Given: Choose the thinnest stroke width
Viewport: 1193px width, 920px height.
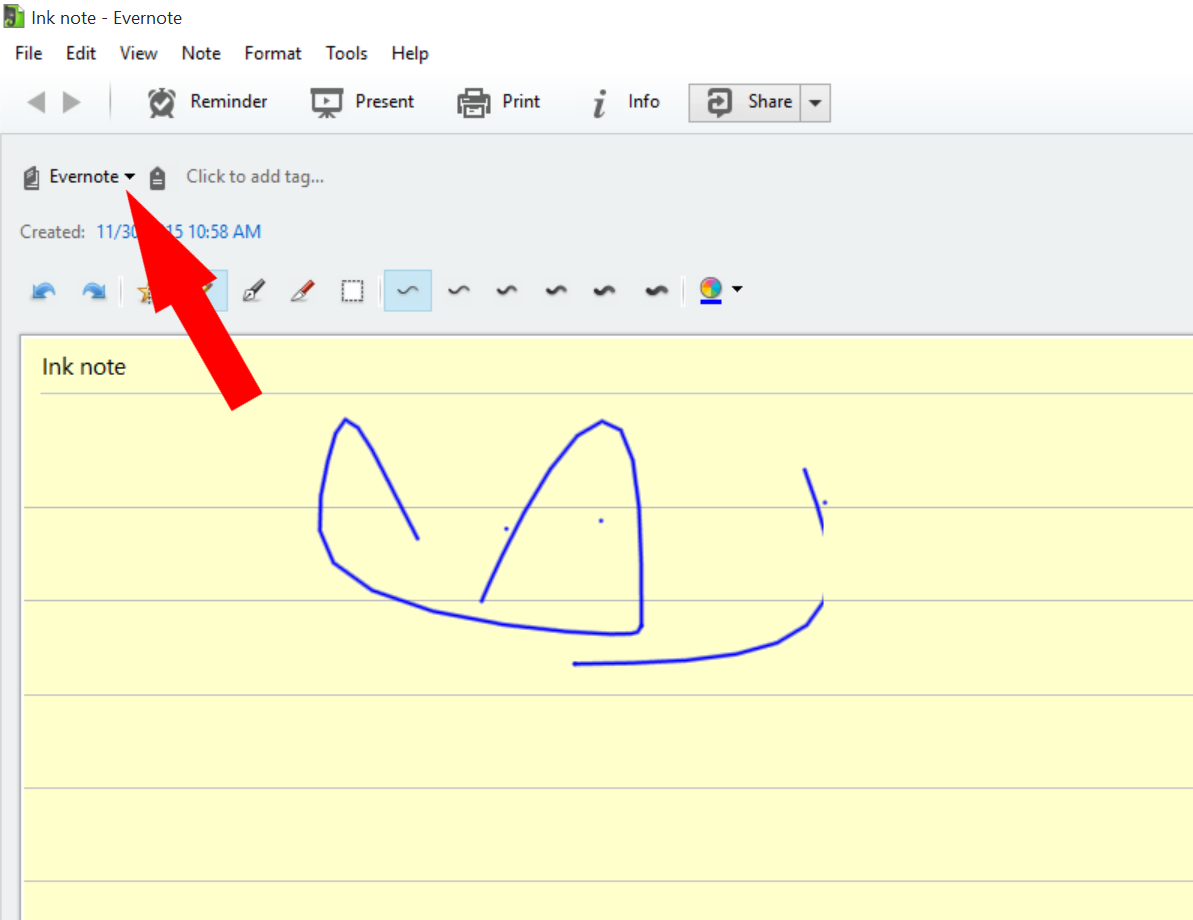Looking at the screenshot, I should (408, 291).
